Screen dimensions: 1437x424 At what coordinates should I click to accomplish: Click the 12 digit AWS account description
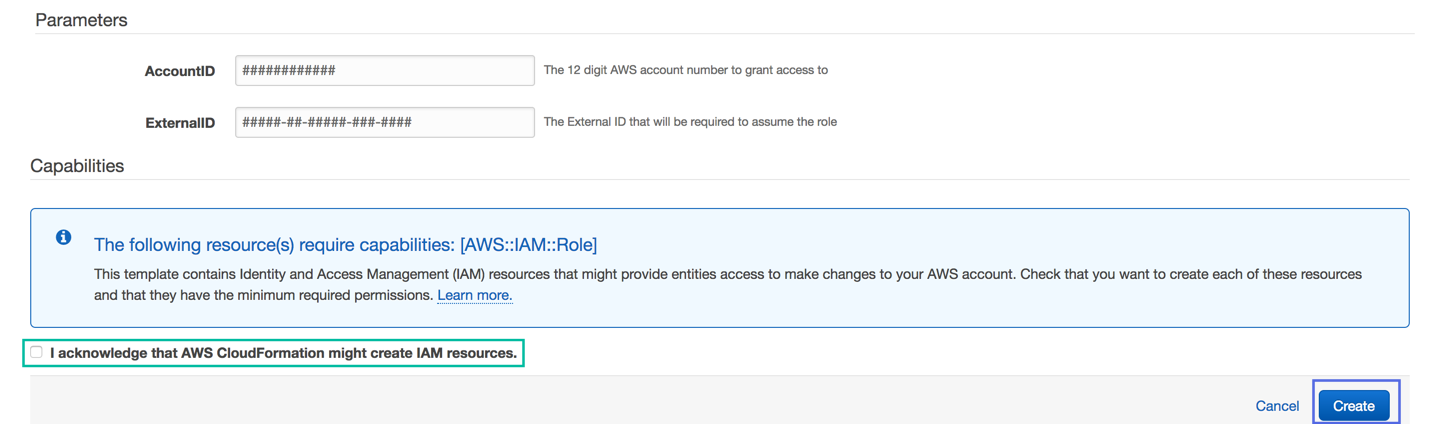tap(685, 70)
